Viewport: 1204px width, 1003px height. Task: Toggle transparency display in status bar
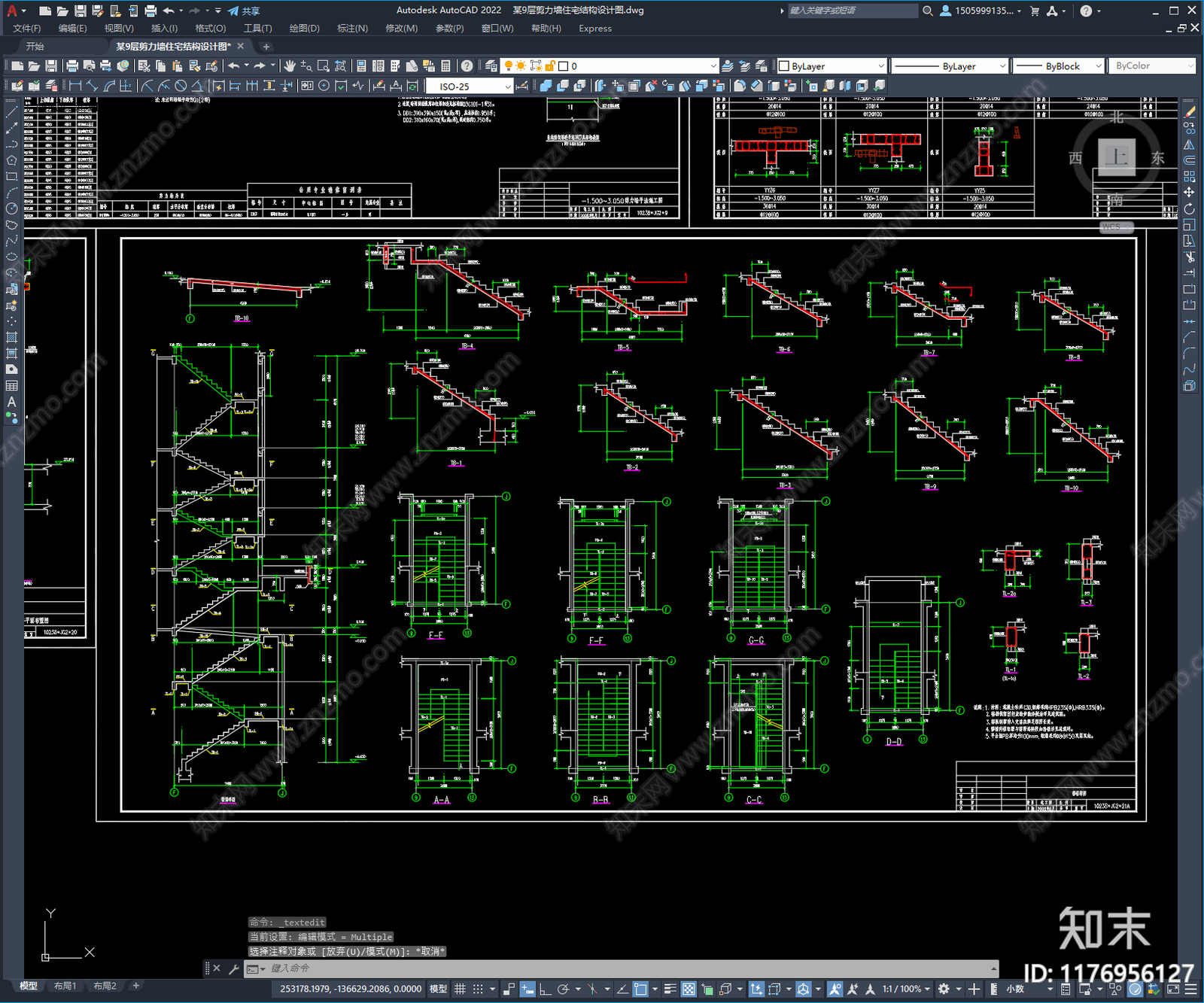pyautogui.click(x=689, y=989)
